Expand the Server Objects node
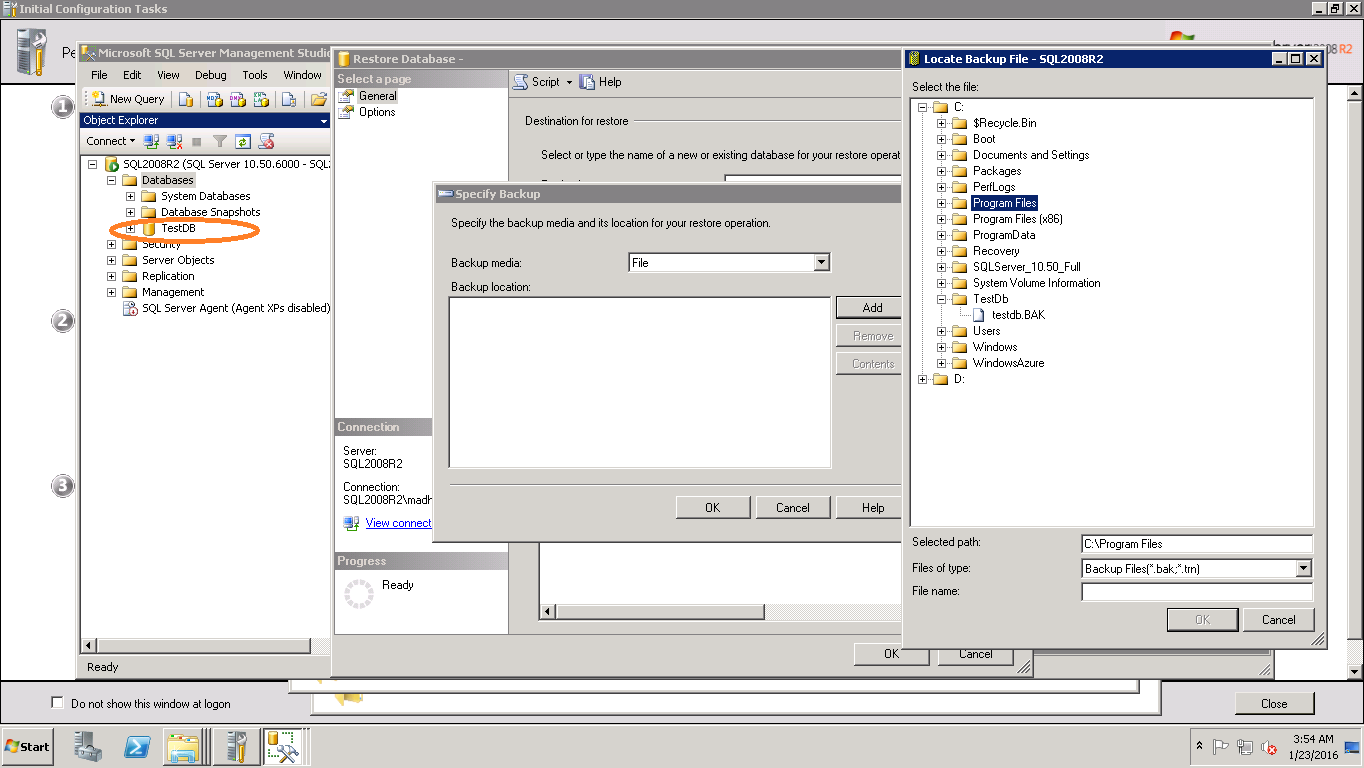 coord(111,260)
